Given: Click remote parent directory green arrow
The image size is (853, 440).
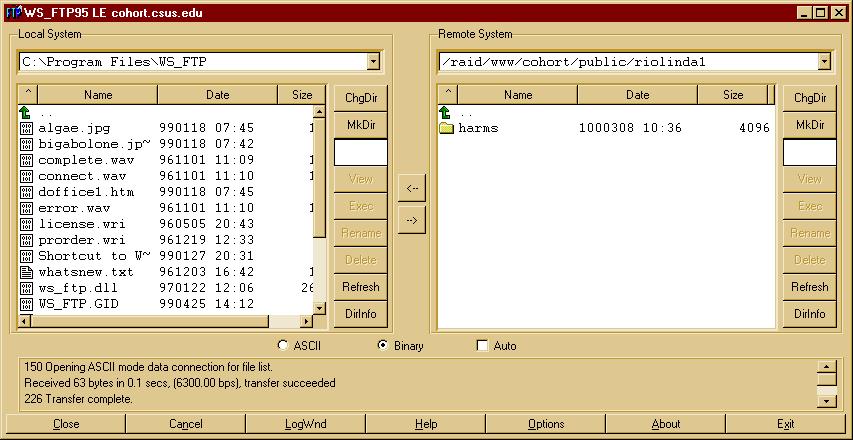Looking at the screenshot, I should (445, 113).
